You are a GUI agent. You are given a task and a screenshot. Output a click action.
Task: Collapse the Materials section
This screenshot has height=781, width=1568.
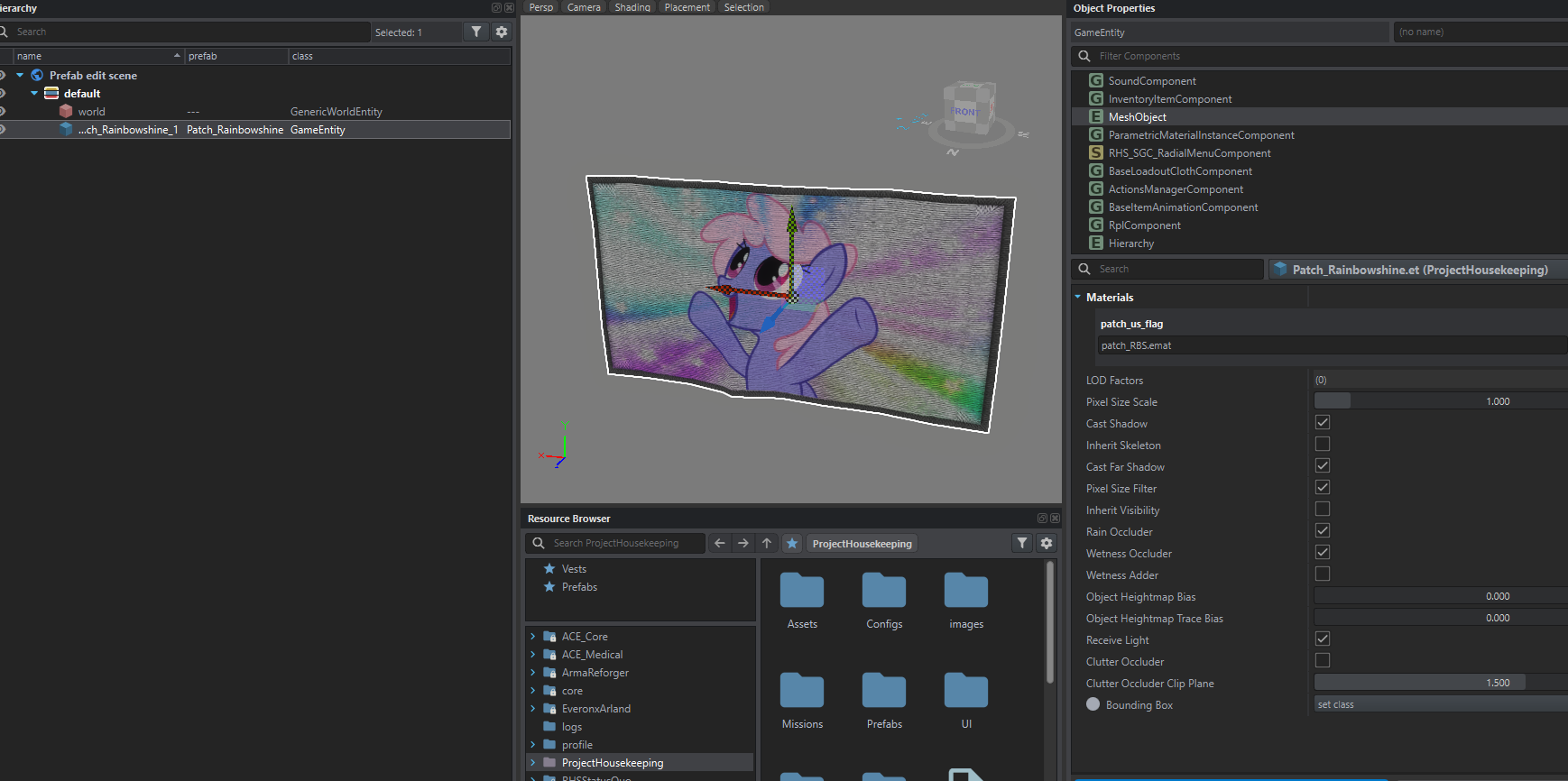point(1077,297)
